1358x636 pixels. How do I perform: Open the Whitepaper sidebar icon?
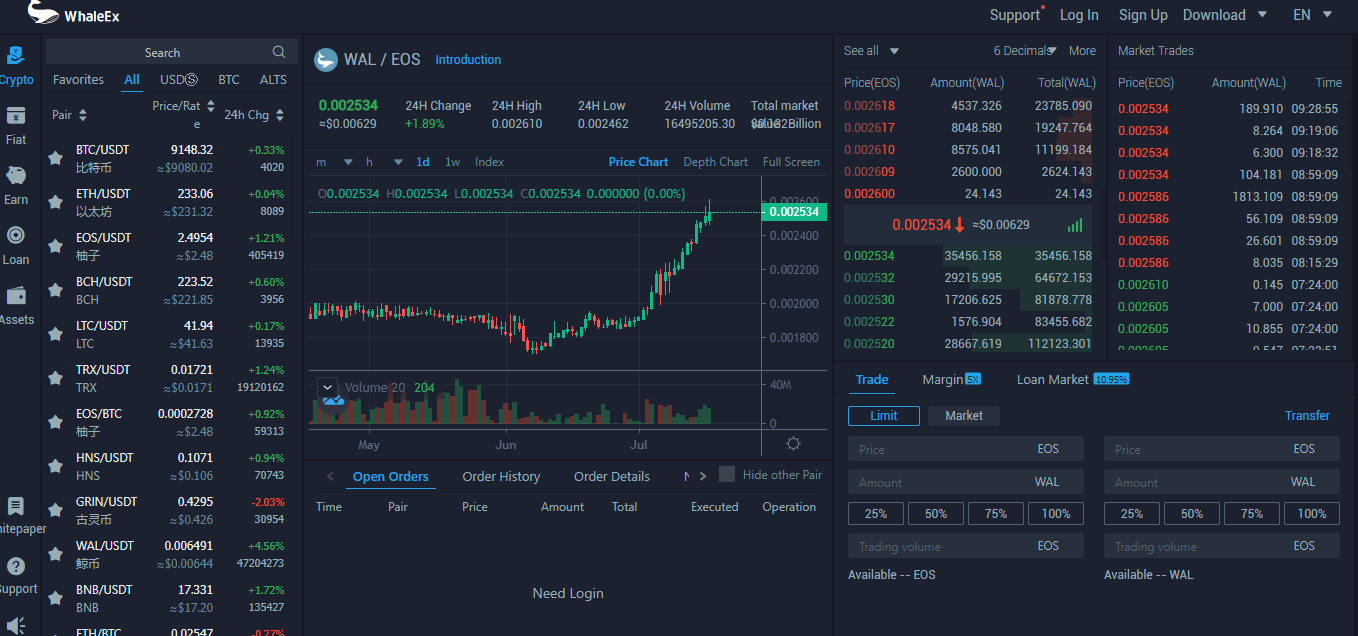coord(16,506)
